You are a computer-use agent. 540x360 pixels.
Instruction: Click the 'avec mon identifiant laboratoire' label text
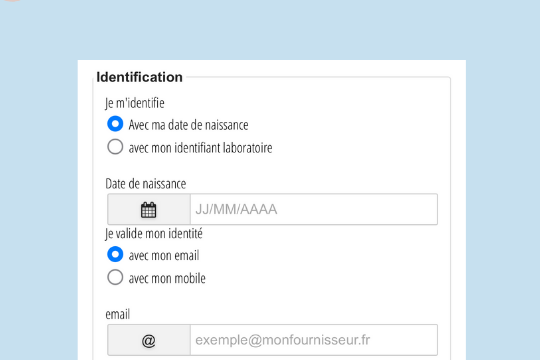point(200,148)
